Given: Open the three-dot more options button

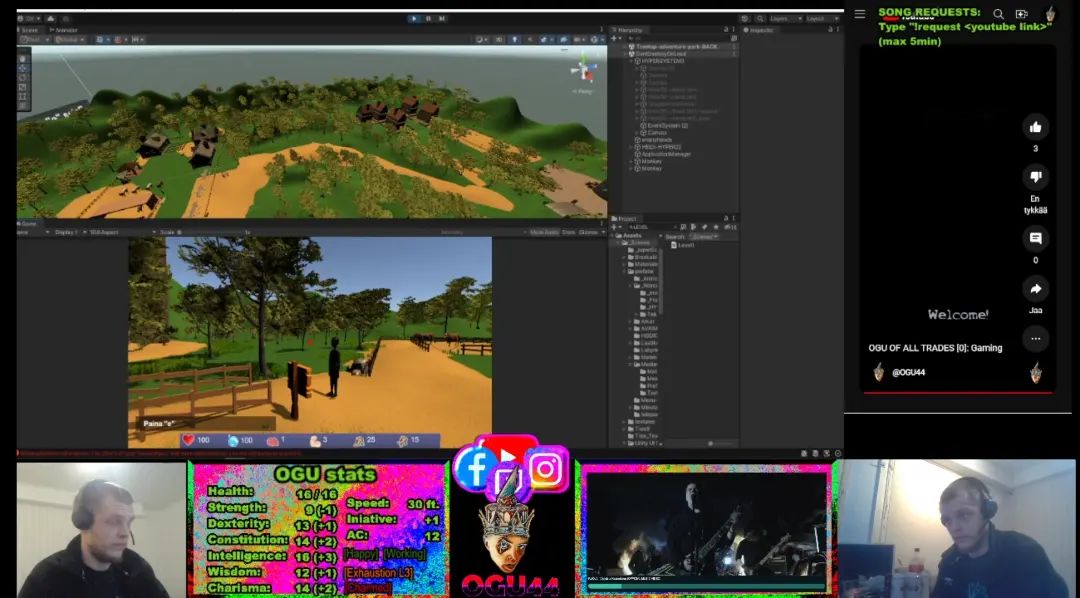Looking at the screenshot, I should click(x=1035, y=339).
